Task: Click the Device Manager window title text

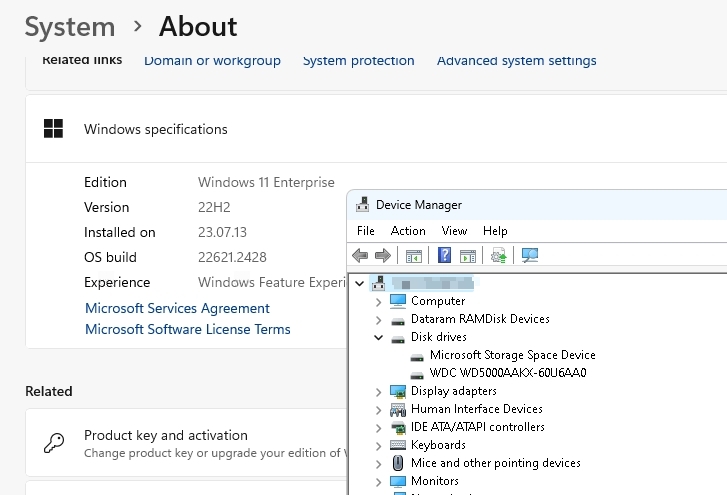Action: (419, 205)
